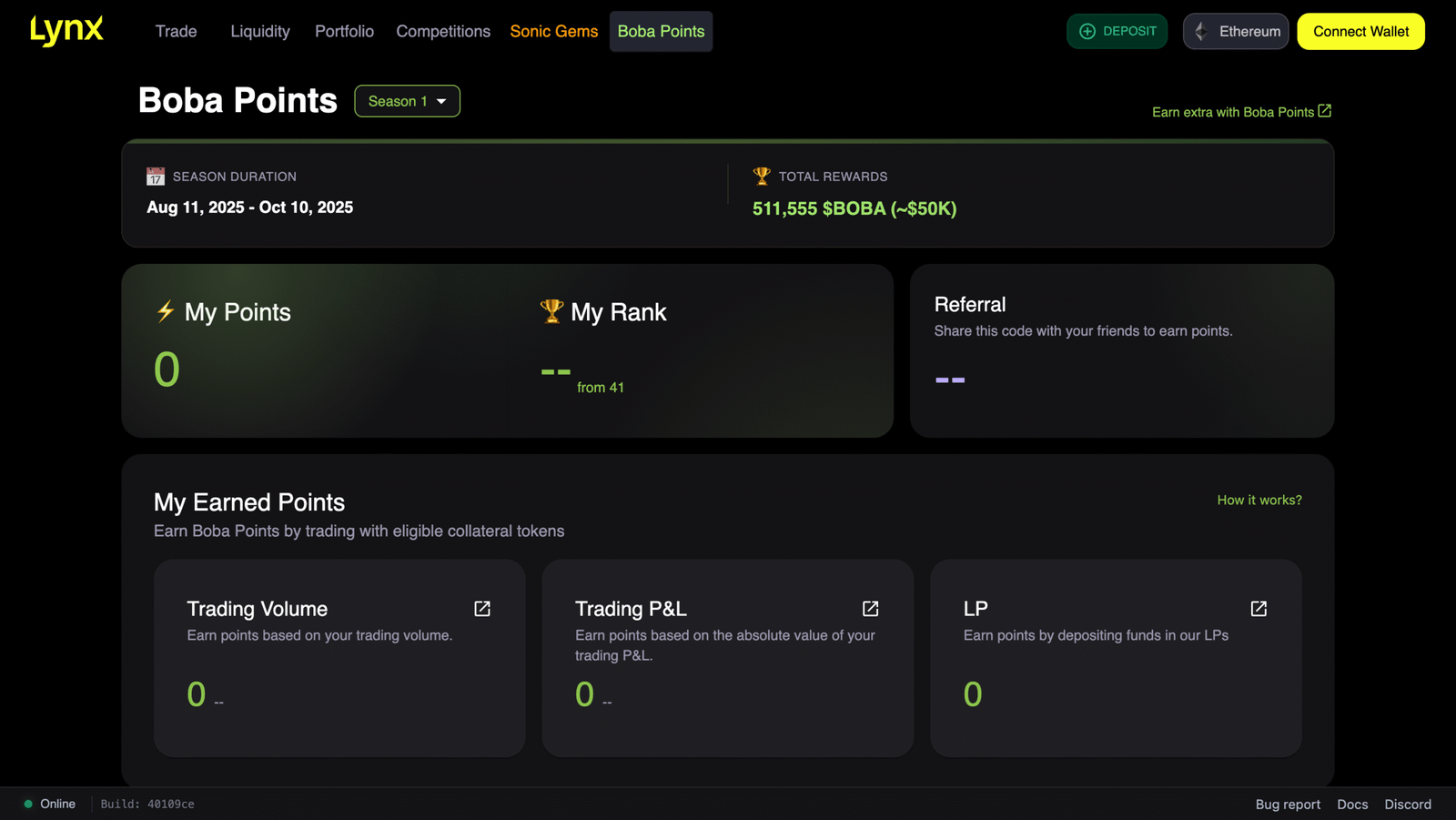Open LP card external link icon
This screenshot has height=820, width=1456.
click(x=1259, y=609)
